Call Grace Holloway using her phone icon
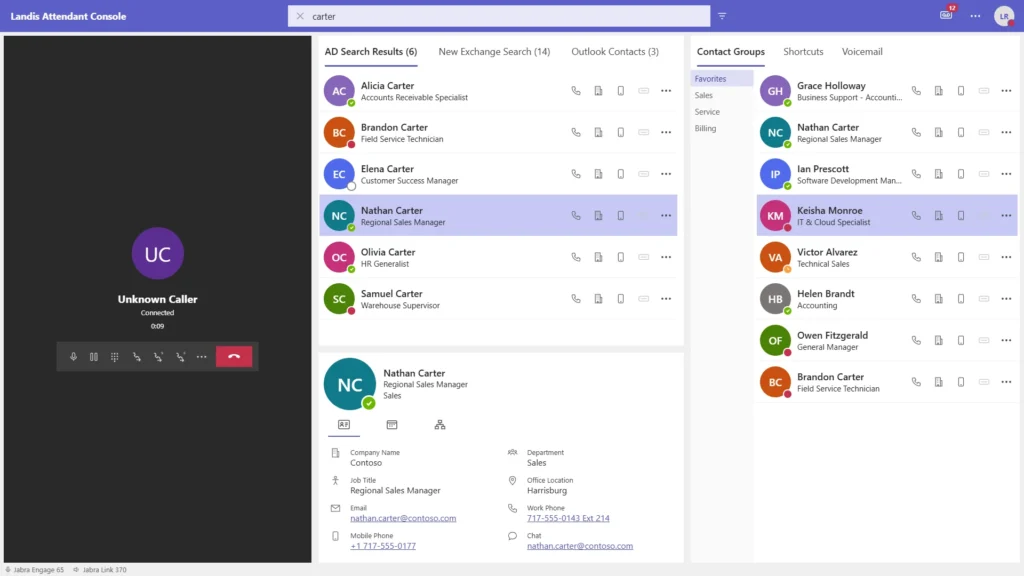Image resolution: width=1024 pixels, height=576 pixels. point(916,91)
